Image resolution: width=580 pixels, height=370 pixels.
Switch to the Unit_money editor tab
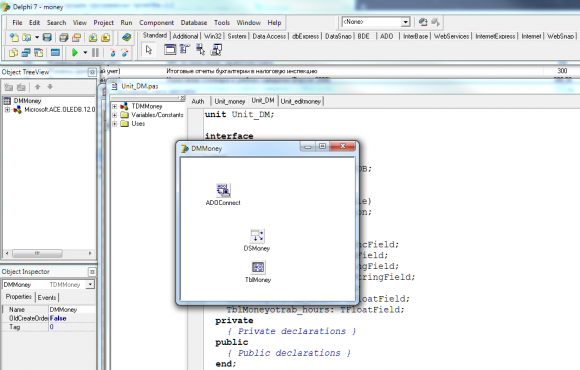(x=230, y=101)
